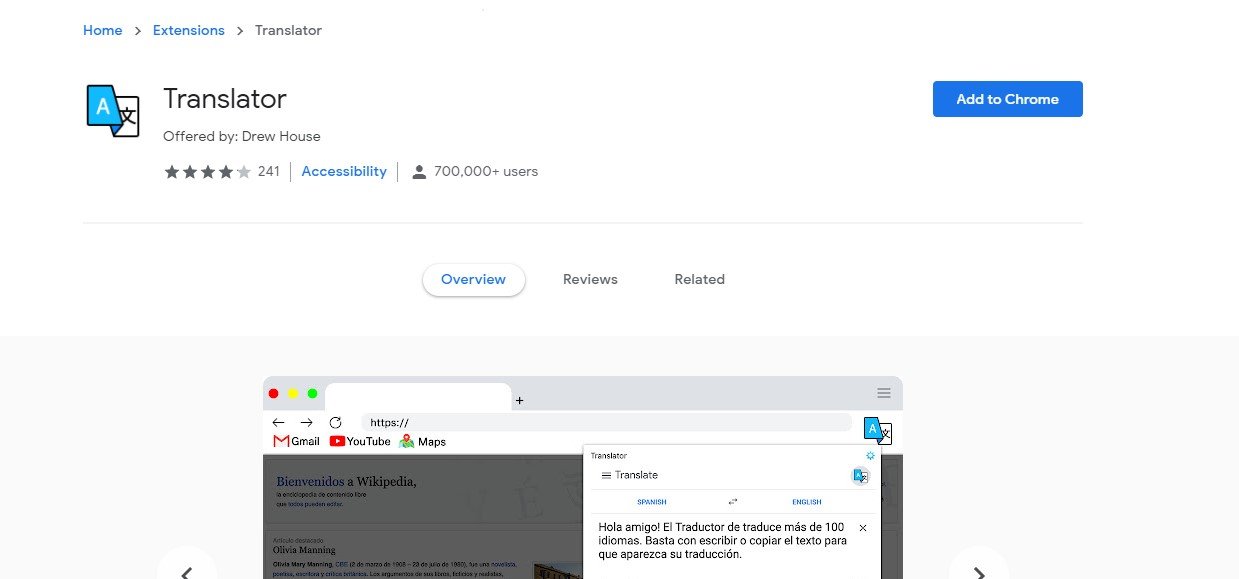The image size is (1239, 579).
Task: Click the forward arrow in preview browser
Action: point(307,423)
